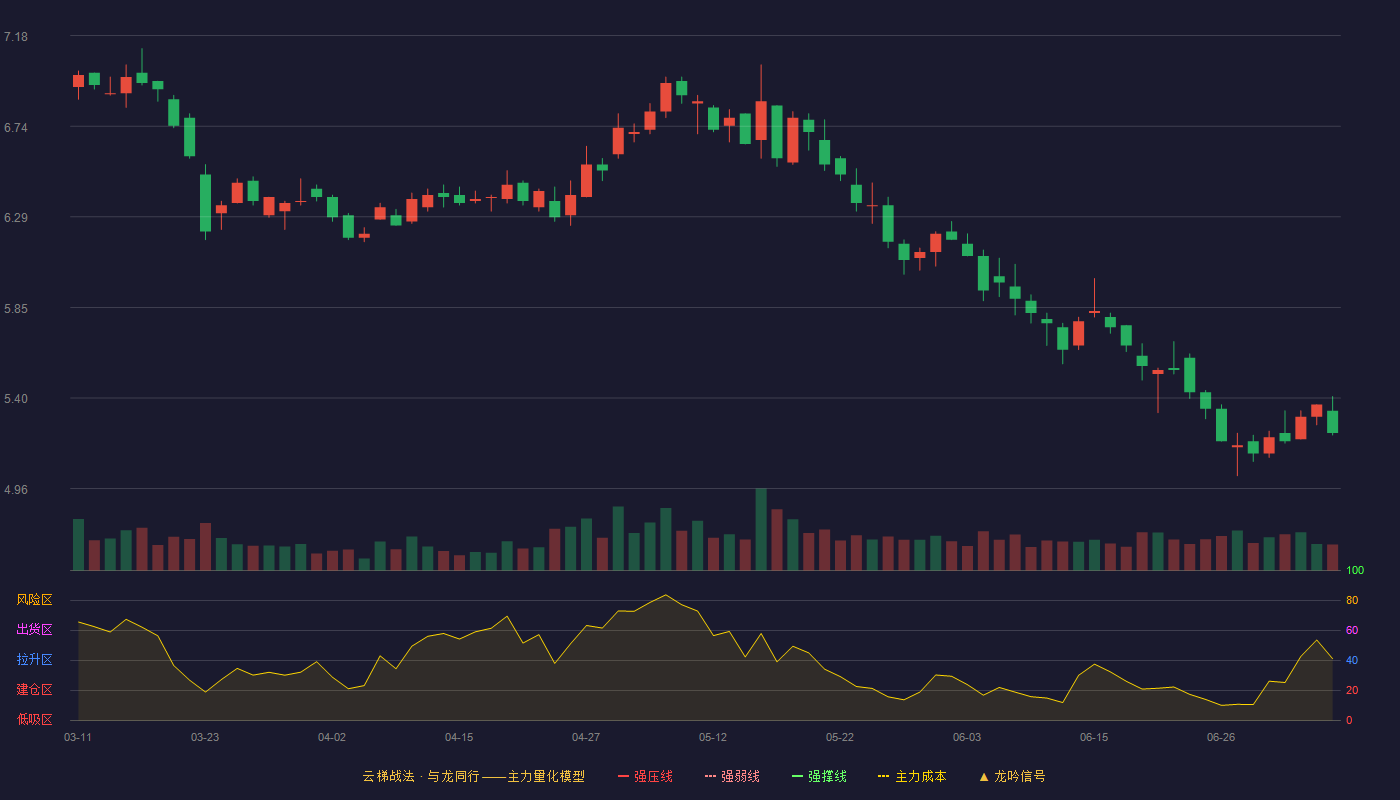Click the 06-03 date label
Image resolution: width=1400 pixels, height=800 pixels.
coord(967,737)
